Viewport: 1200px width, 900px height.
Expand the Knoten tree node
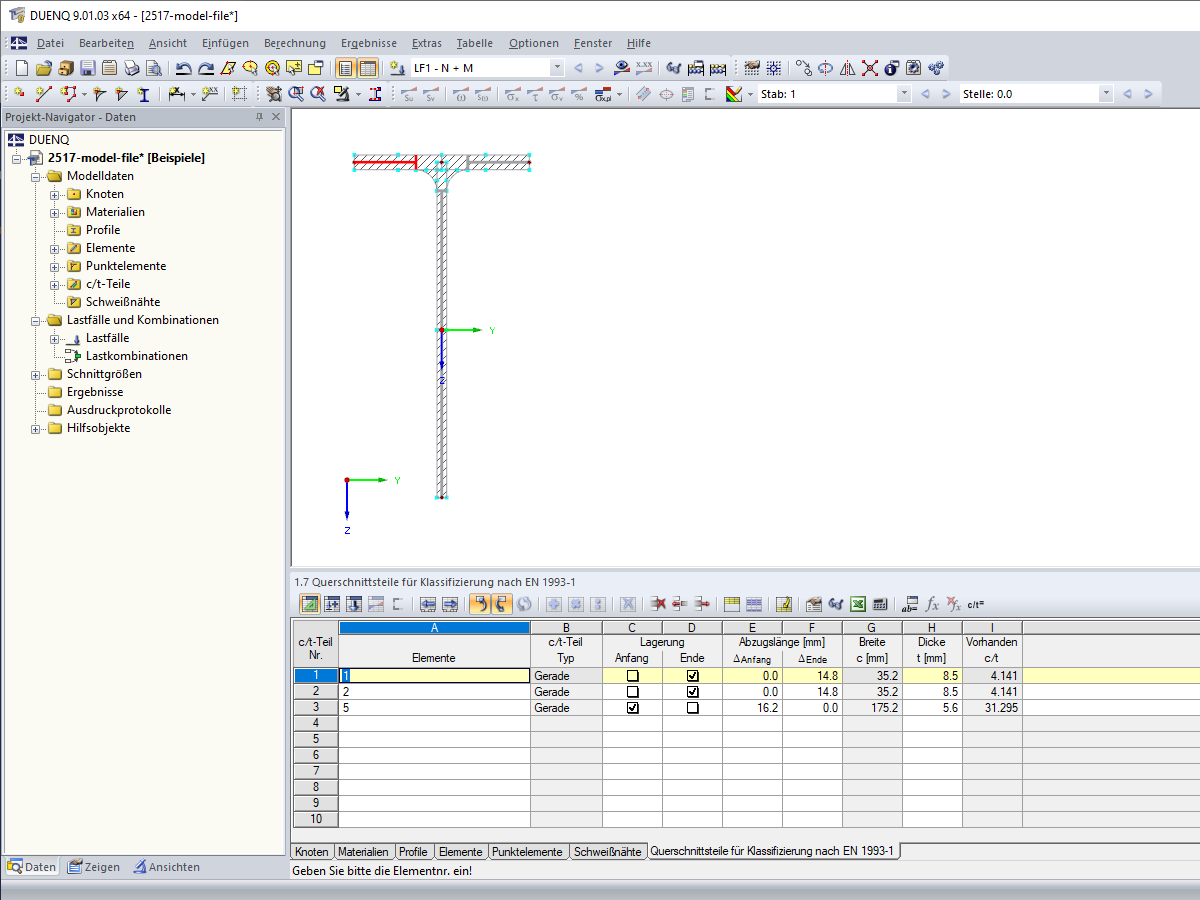coord(55,194)
